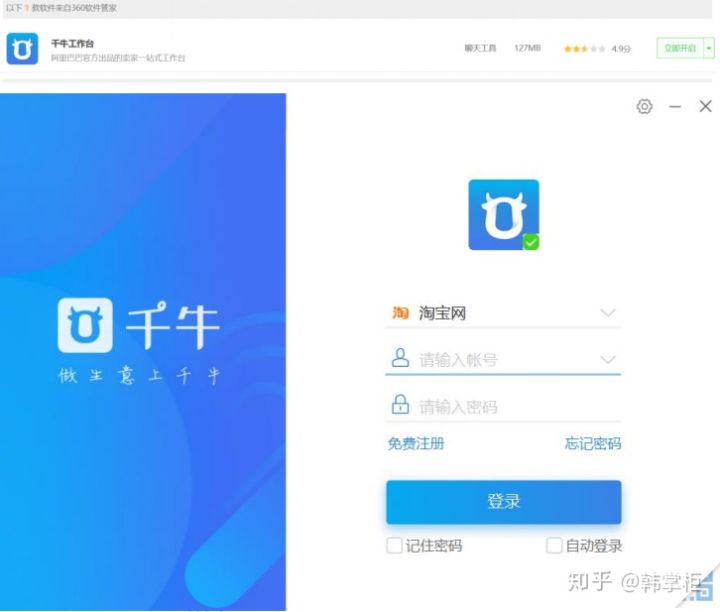Open login settings gear icon
720x612 pixels.
point(644,107)
